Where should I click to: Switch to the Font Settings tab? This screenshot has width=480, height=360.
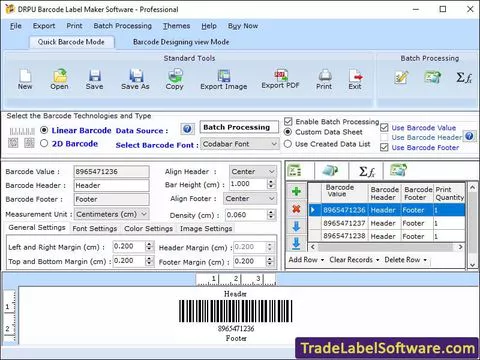click(95, 229)
